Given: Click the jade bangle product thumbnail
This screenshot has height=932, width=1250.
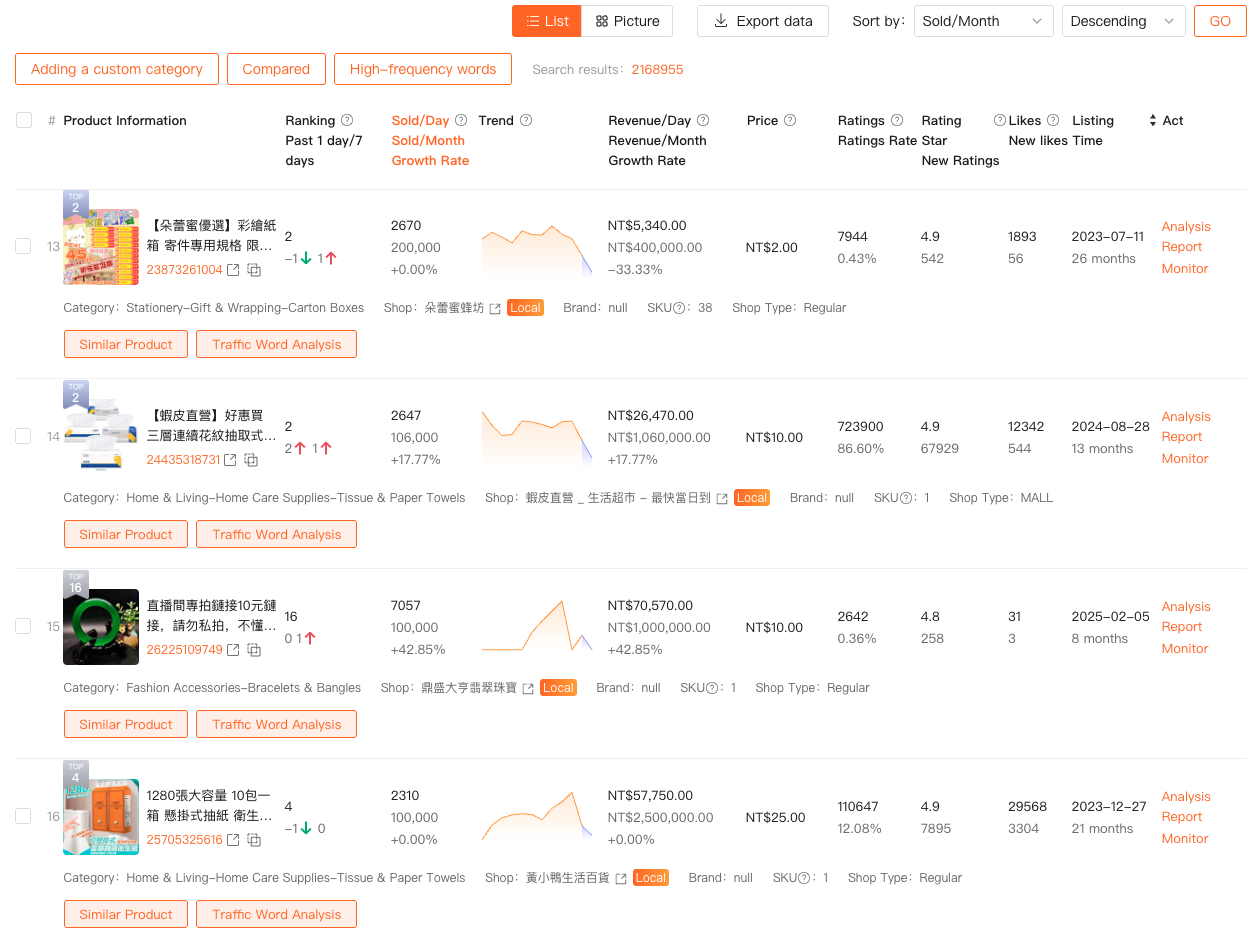Looking at the screenshot, I should click(x=101, y=627).
